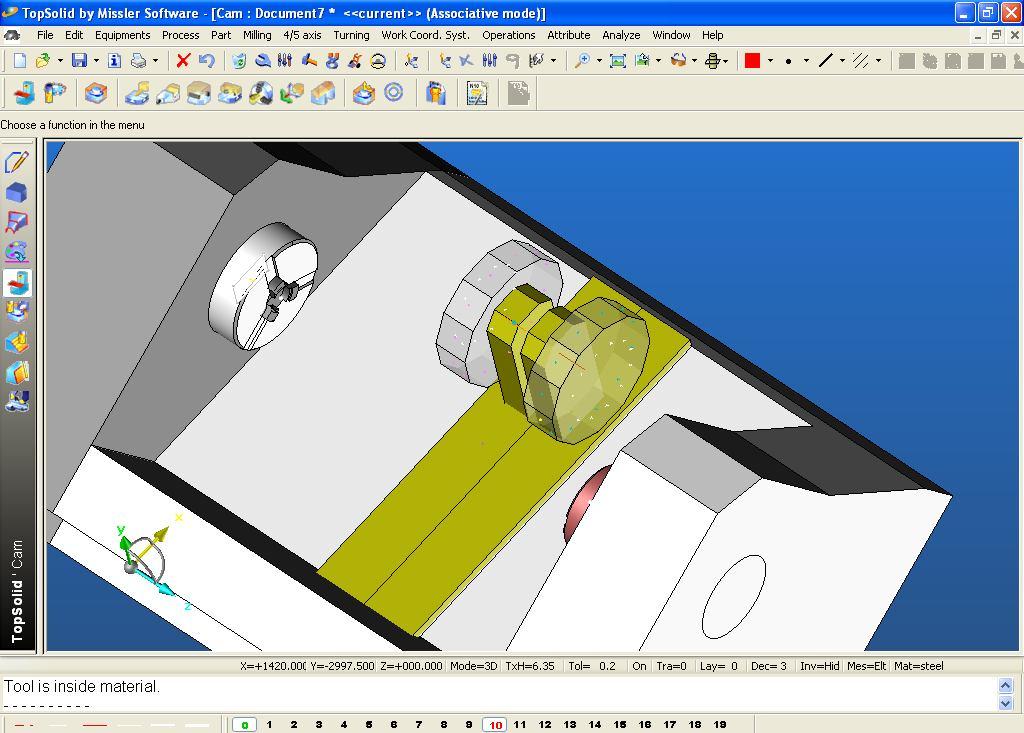Screen dimensions: 1024x733
Task: Click the red X delete icon
Action: (183, 61)
